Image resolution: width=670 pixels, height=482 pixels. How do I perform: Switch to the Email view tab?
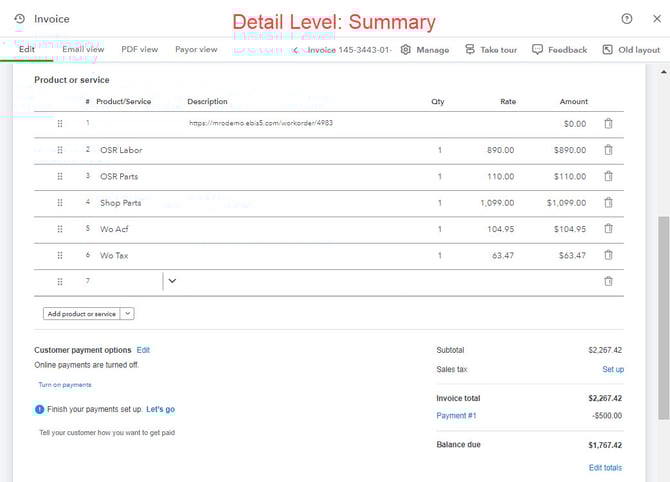click(x=83, y=49)
